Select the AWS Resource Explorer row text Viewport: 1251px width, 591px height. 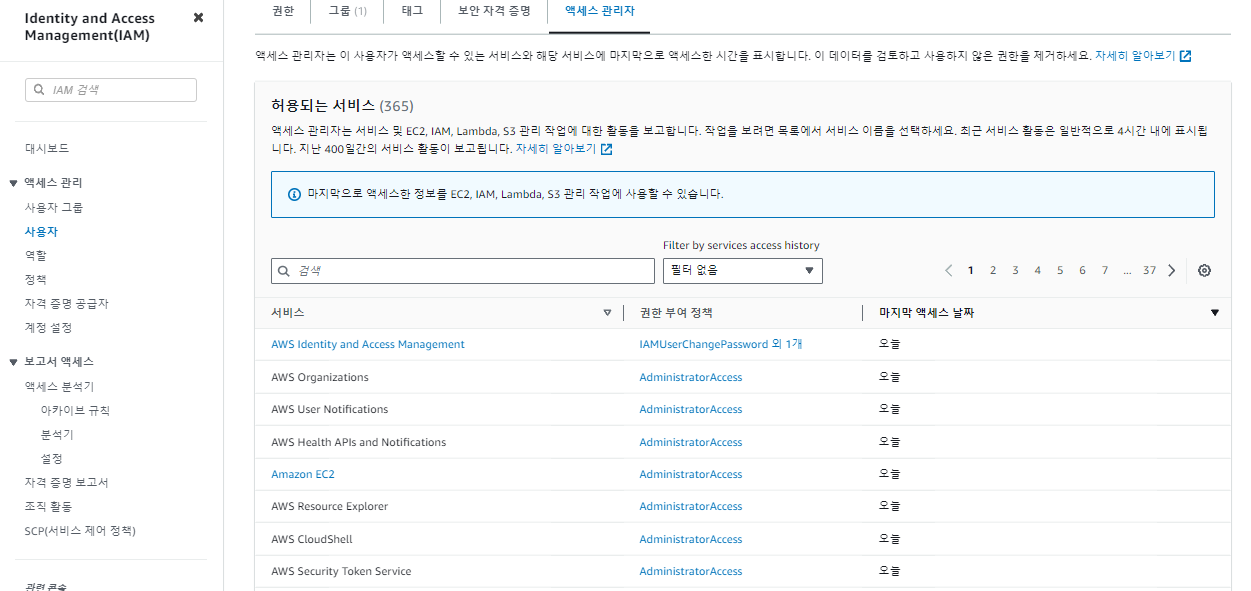click(330, 506)
